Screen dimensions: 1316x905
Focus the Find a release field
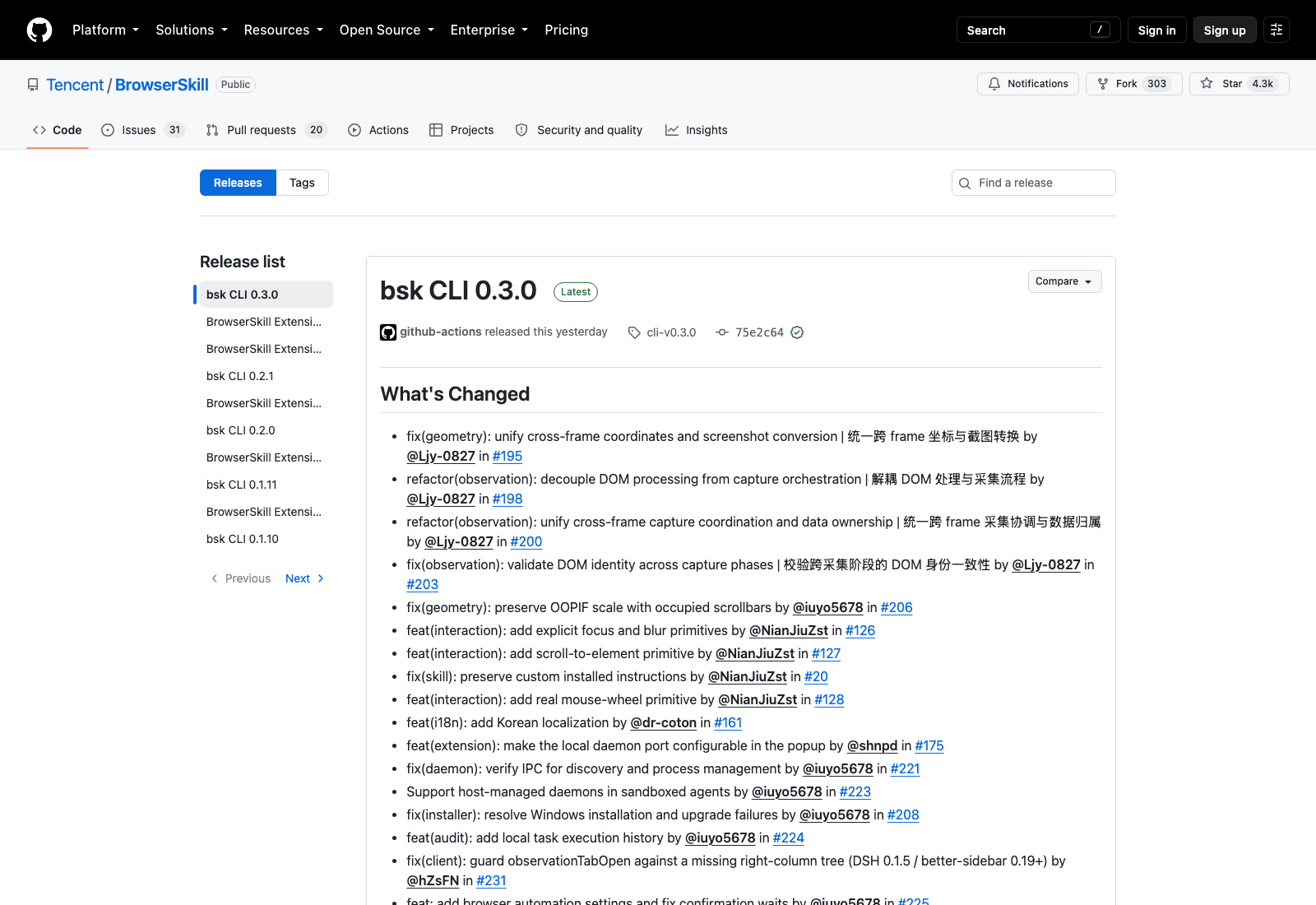[x=1034, y=183]
